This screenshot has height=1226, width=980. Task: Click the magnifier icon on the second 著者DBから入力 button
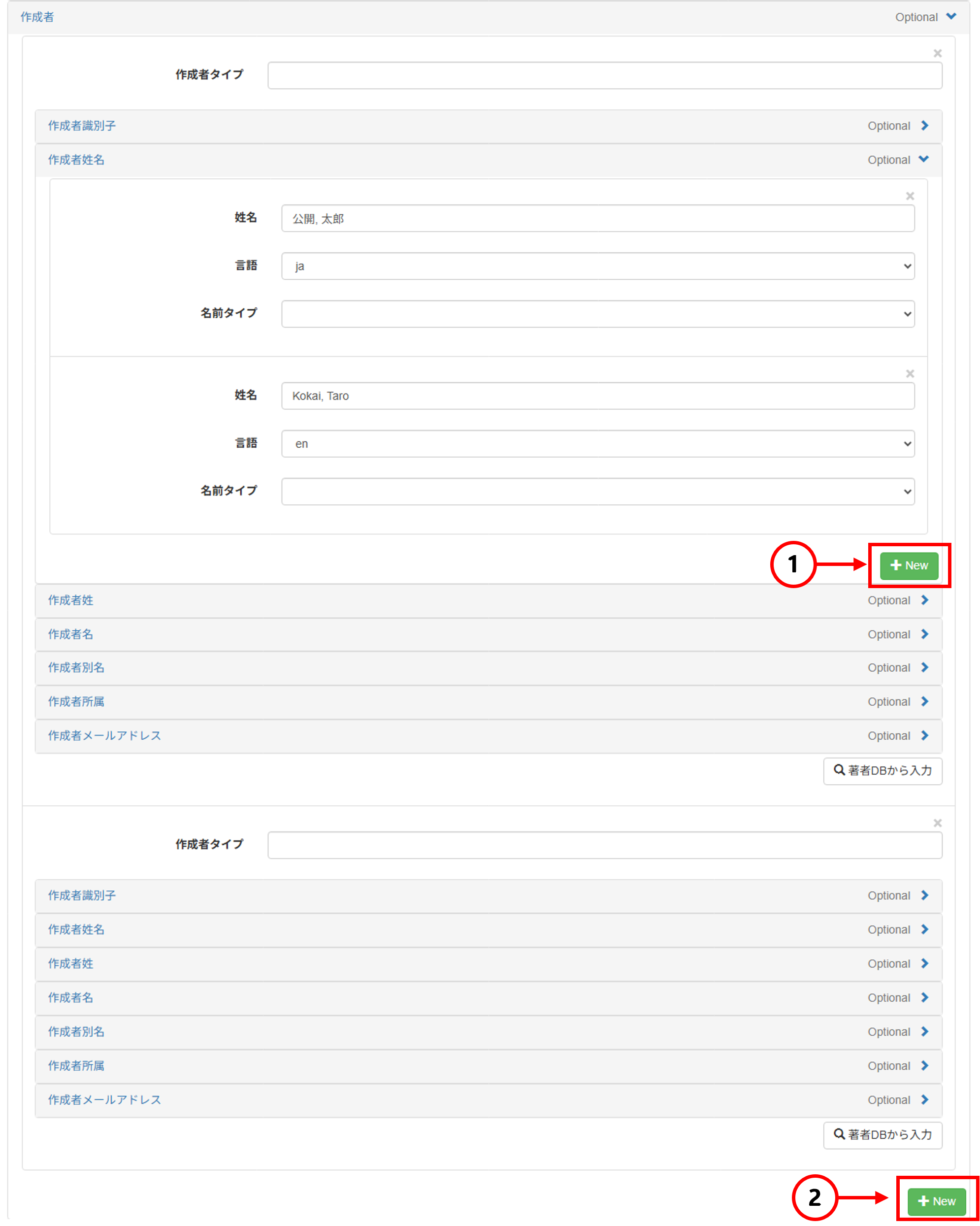839,1135
